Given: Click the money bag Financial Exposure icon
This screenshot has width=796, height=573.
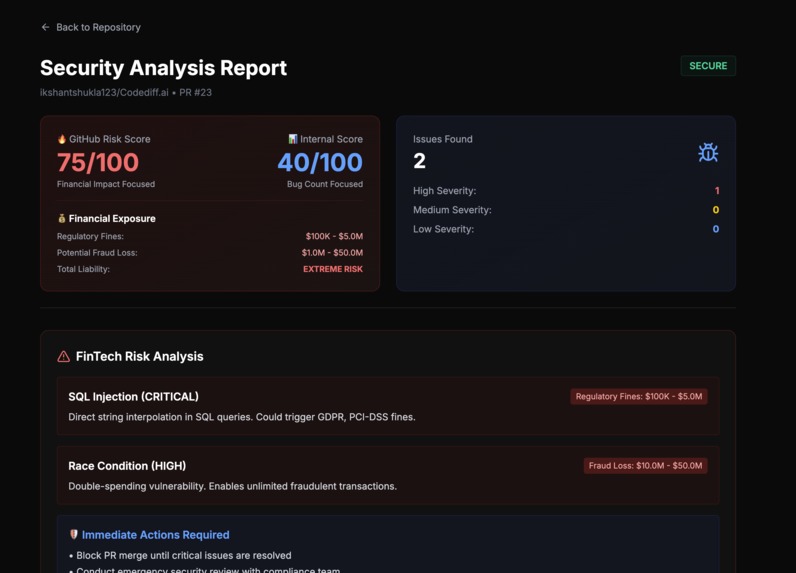Looking at the screenshot, I should coord(61,218).
